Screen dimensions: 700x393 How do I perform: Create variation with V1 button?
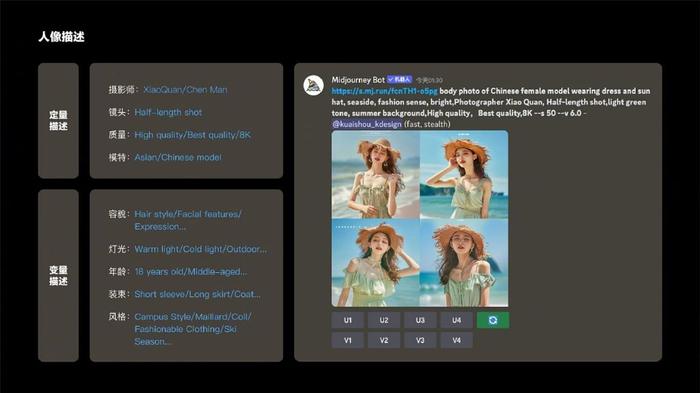347,340
